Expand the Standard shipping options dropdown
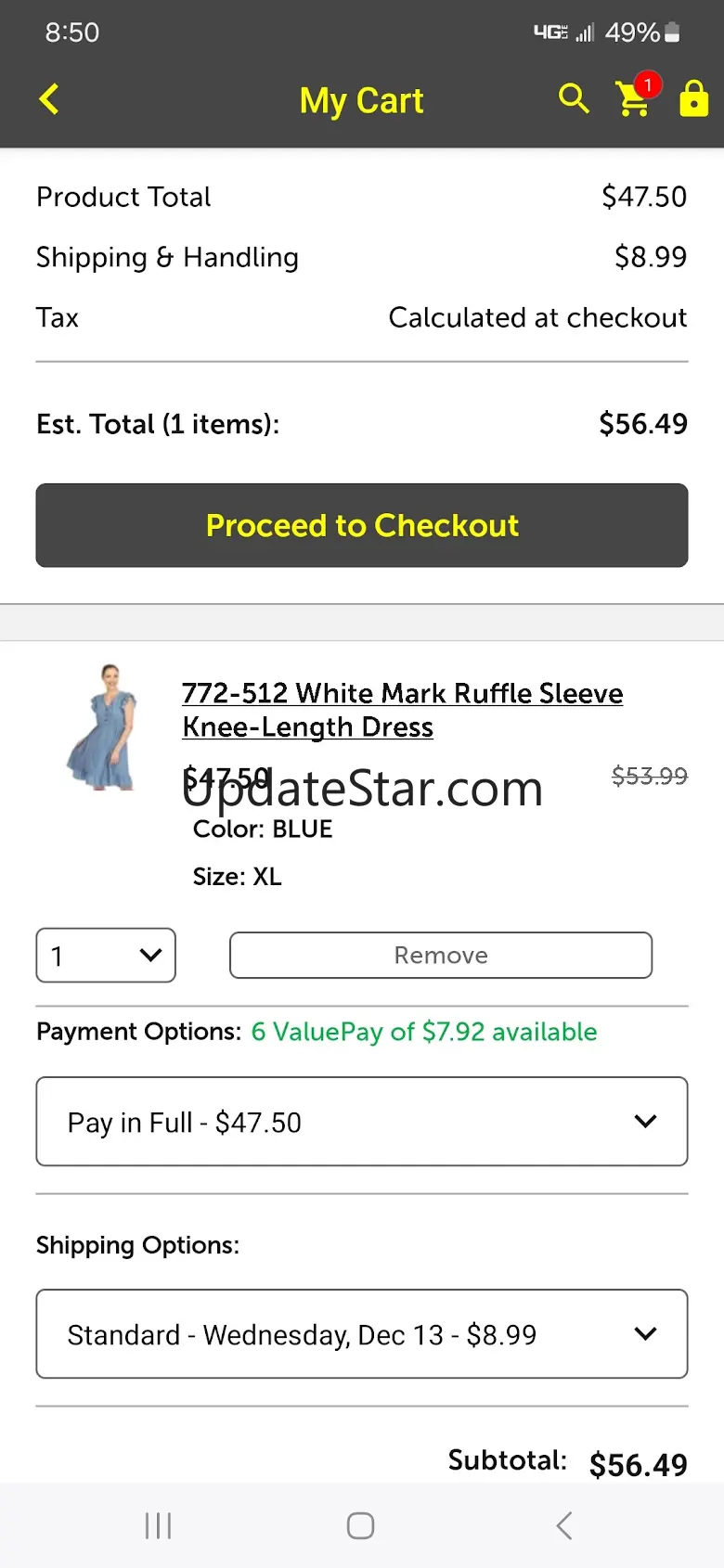 click(362, 1334)
